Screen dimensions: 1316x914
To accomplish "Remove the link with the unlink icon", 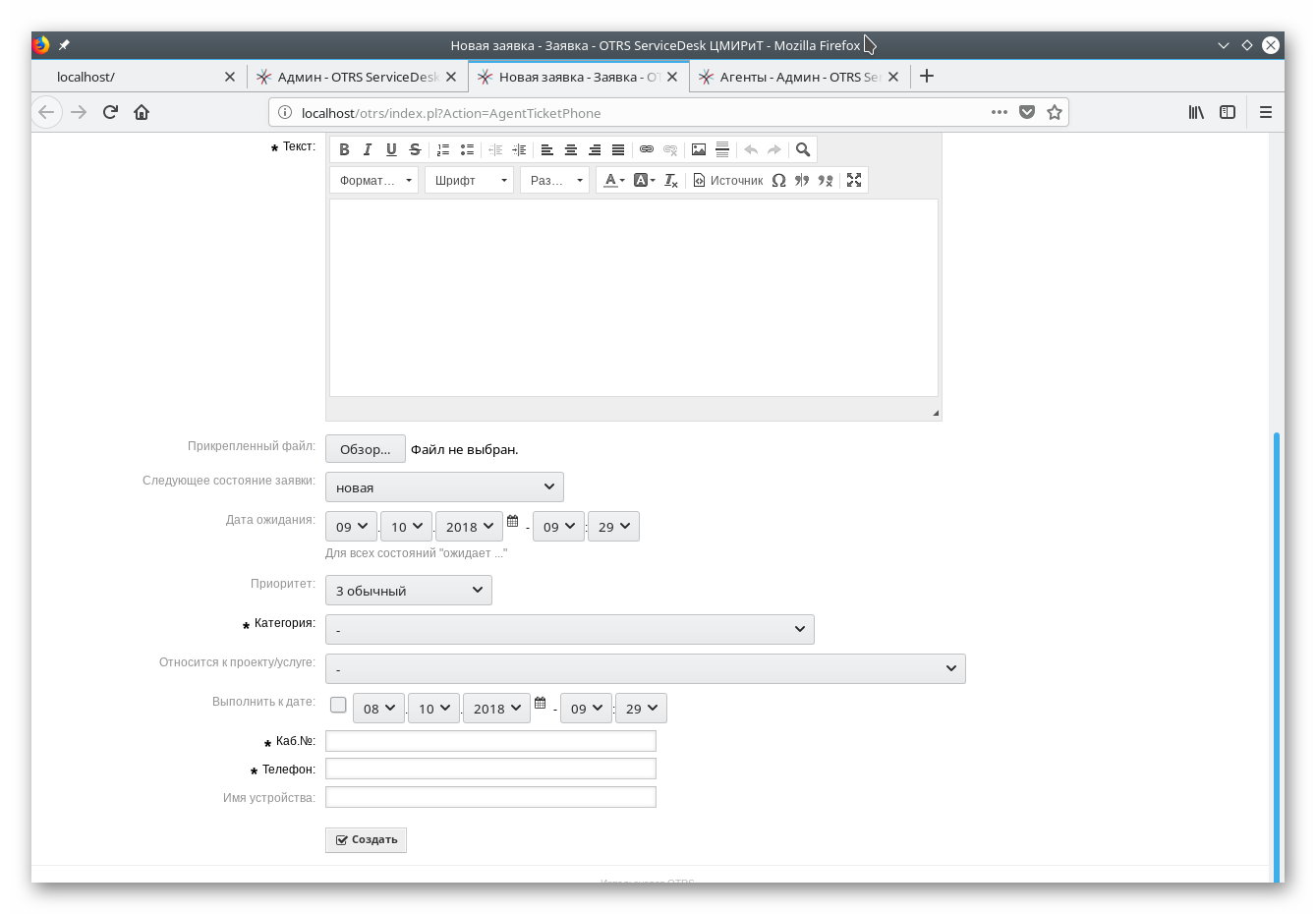I will [670, 149].
